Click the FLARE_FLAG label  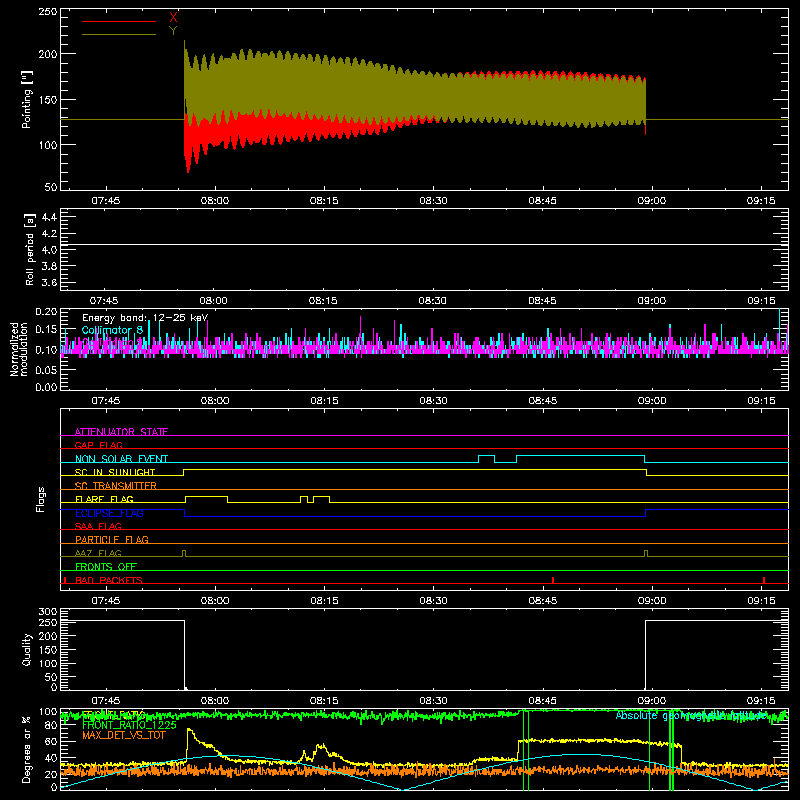coord(104,499)
